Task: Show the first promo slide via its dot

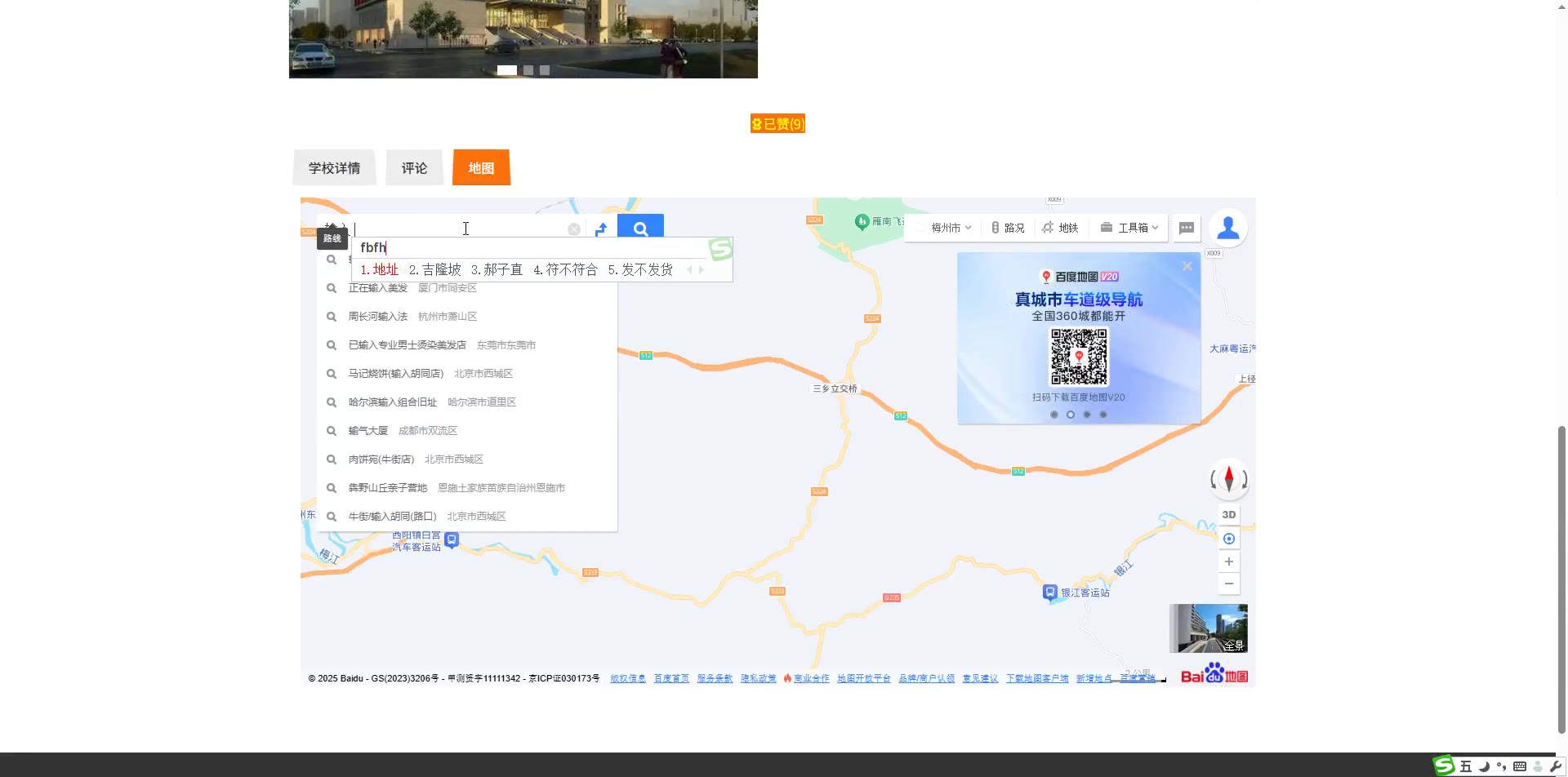Action: point(1054,415)
